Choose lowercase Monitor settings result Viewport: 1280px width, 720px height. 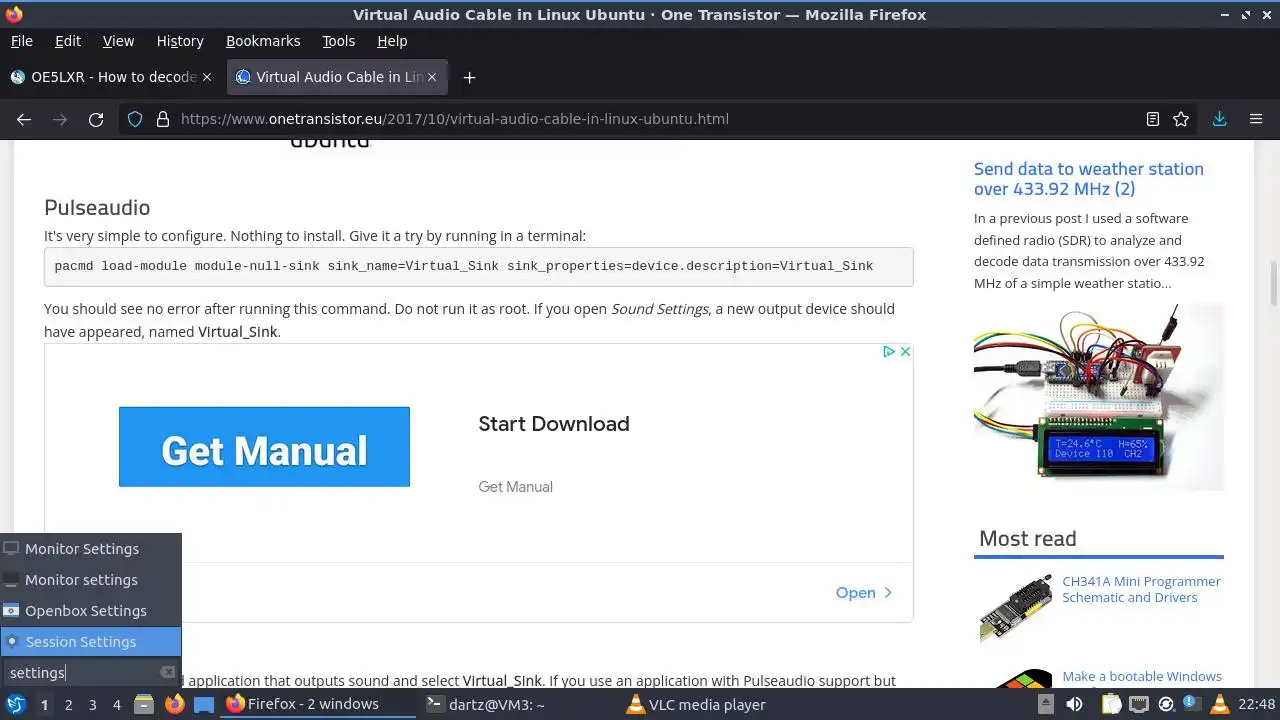click(91, 580)
